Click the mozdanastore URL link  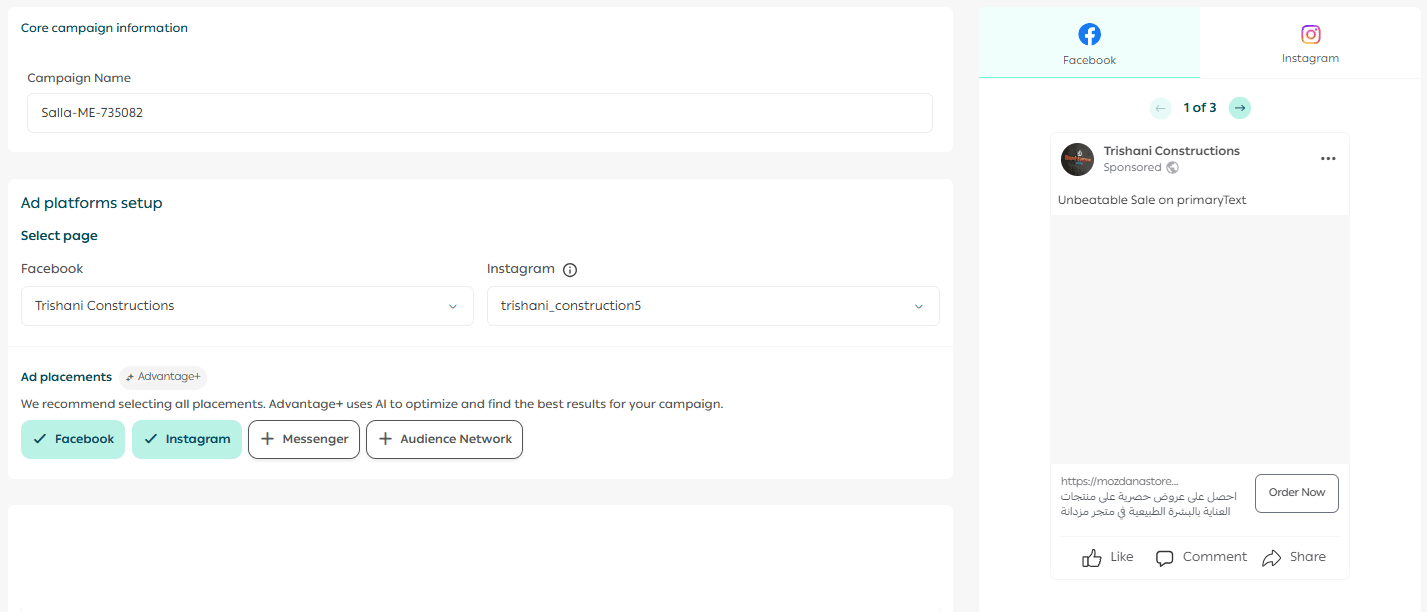[1118, 481]
